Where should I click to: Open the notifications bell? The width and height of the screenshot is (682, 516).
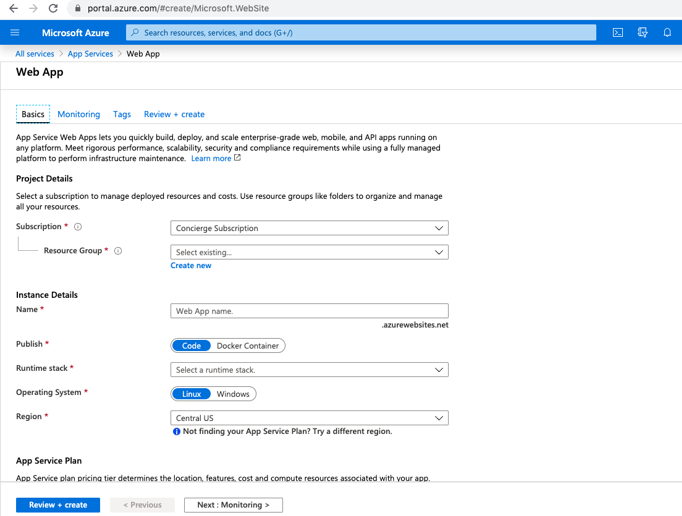667,33
